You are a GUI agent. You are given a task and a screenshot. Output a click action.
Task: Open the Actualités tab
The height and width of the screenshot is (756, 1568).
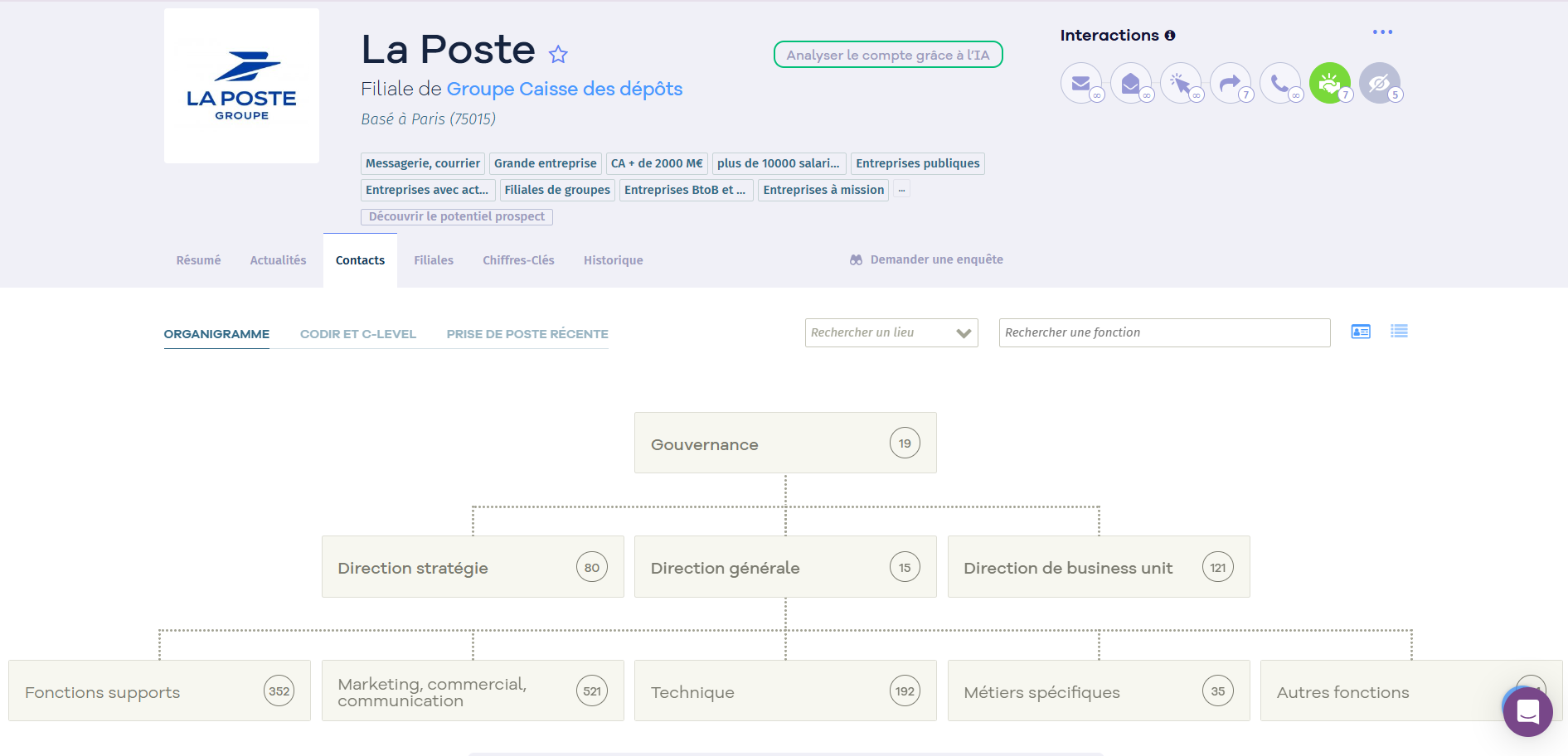click(278, 260)
